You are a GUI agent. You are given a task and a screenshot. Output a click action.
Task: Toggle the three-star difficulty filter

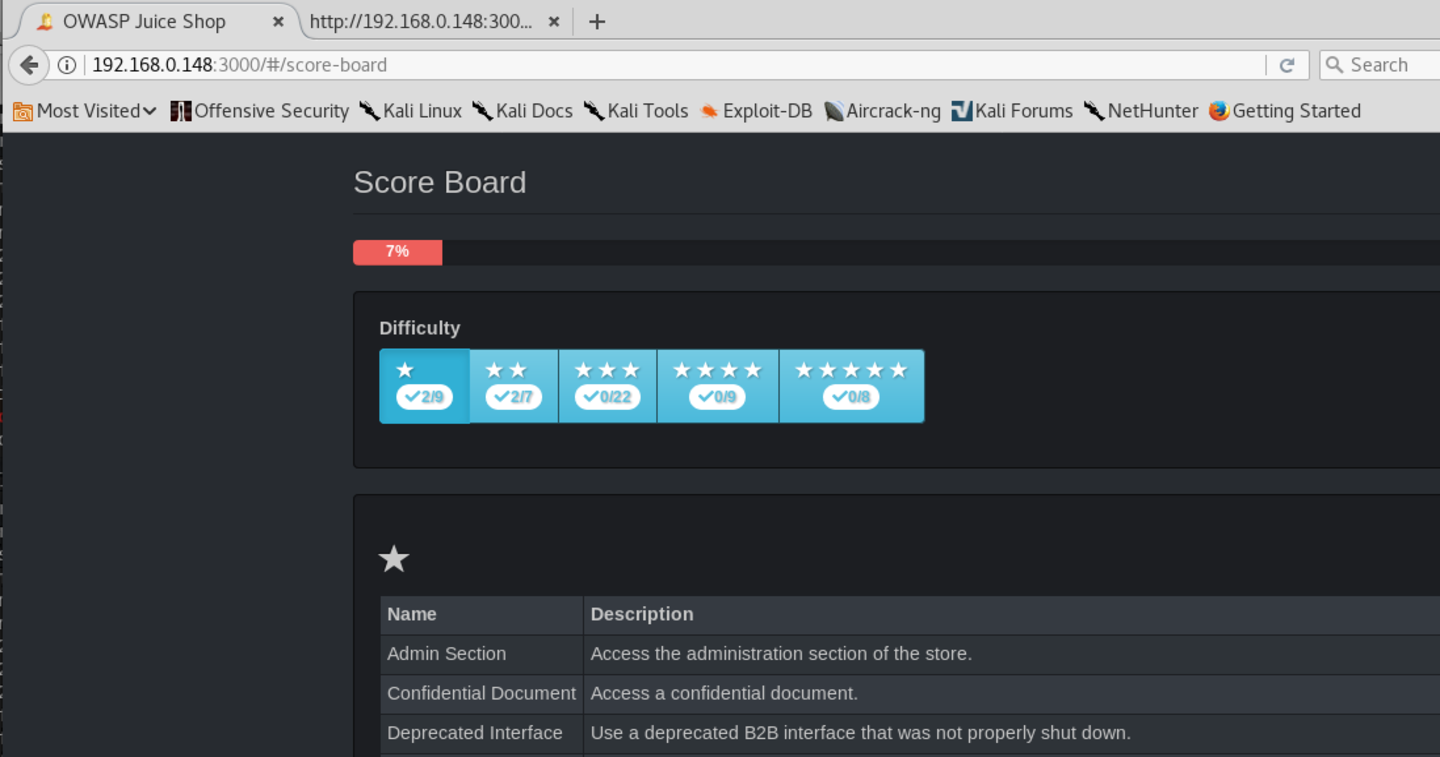[607, 386]
